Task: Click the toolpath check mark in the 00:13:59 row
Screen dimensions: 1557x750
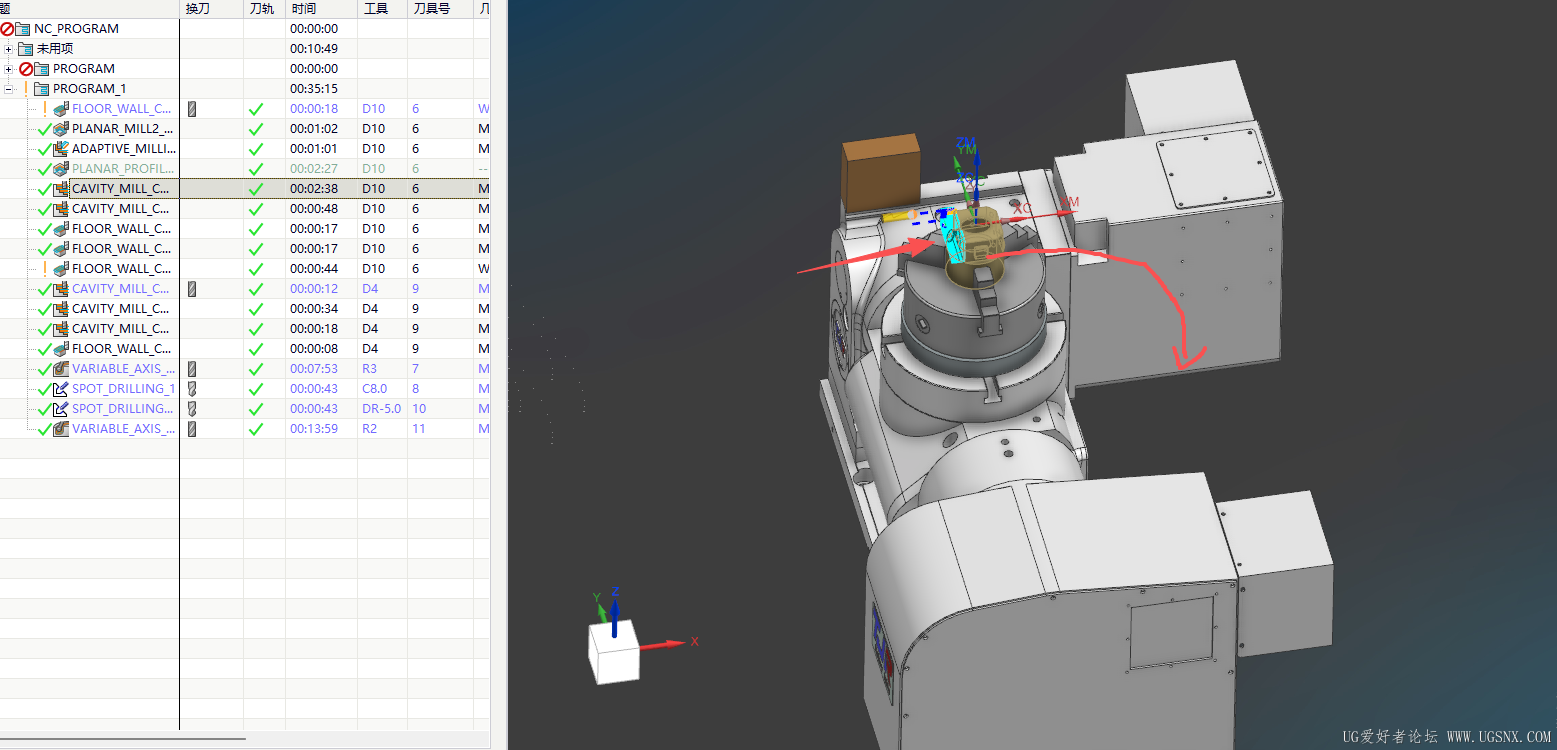Action: 256,429
